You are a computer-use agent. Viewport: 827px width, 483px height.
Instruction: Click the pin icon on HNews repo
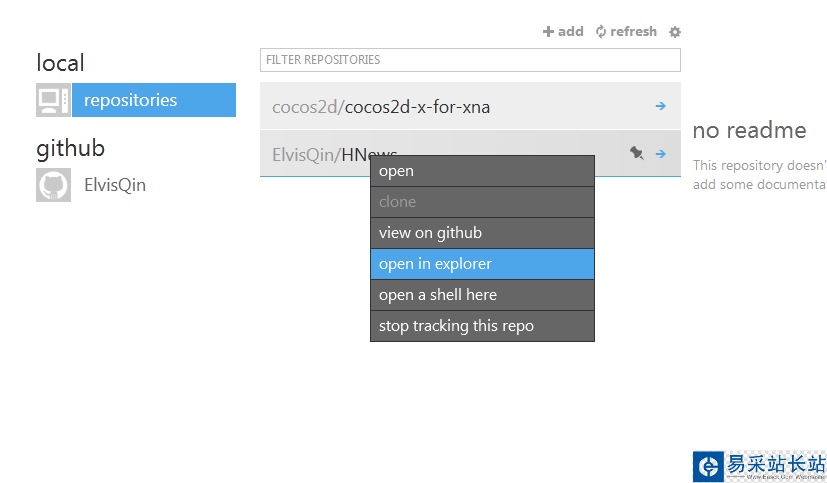pyautogui.click(x=637, y=153)
